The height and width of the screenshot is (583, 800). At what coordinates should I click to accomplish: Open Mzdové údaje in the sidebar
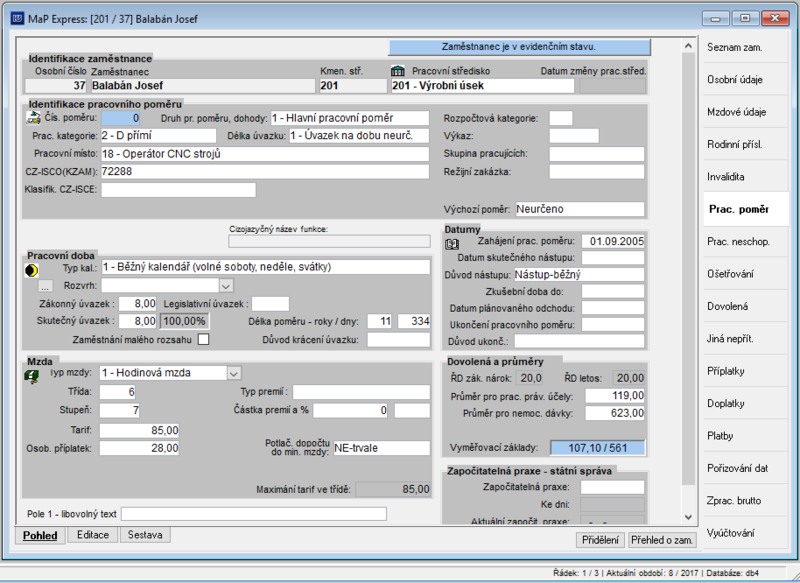pos(745,112)
